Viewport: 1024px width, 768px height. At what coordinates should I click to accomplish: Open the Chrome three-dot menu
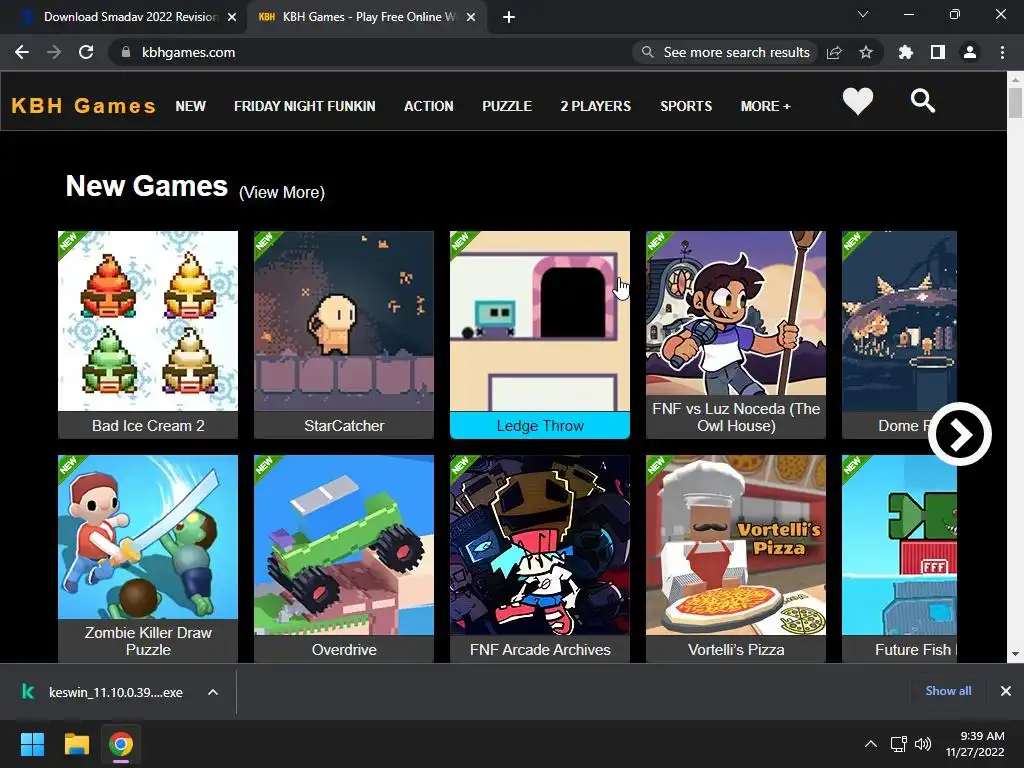[x=1002, y=52]
